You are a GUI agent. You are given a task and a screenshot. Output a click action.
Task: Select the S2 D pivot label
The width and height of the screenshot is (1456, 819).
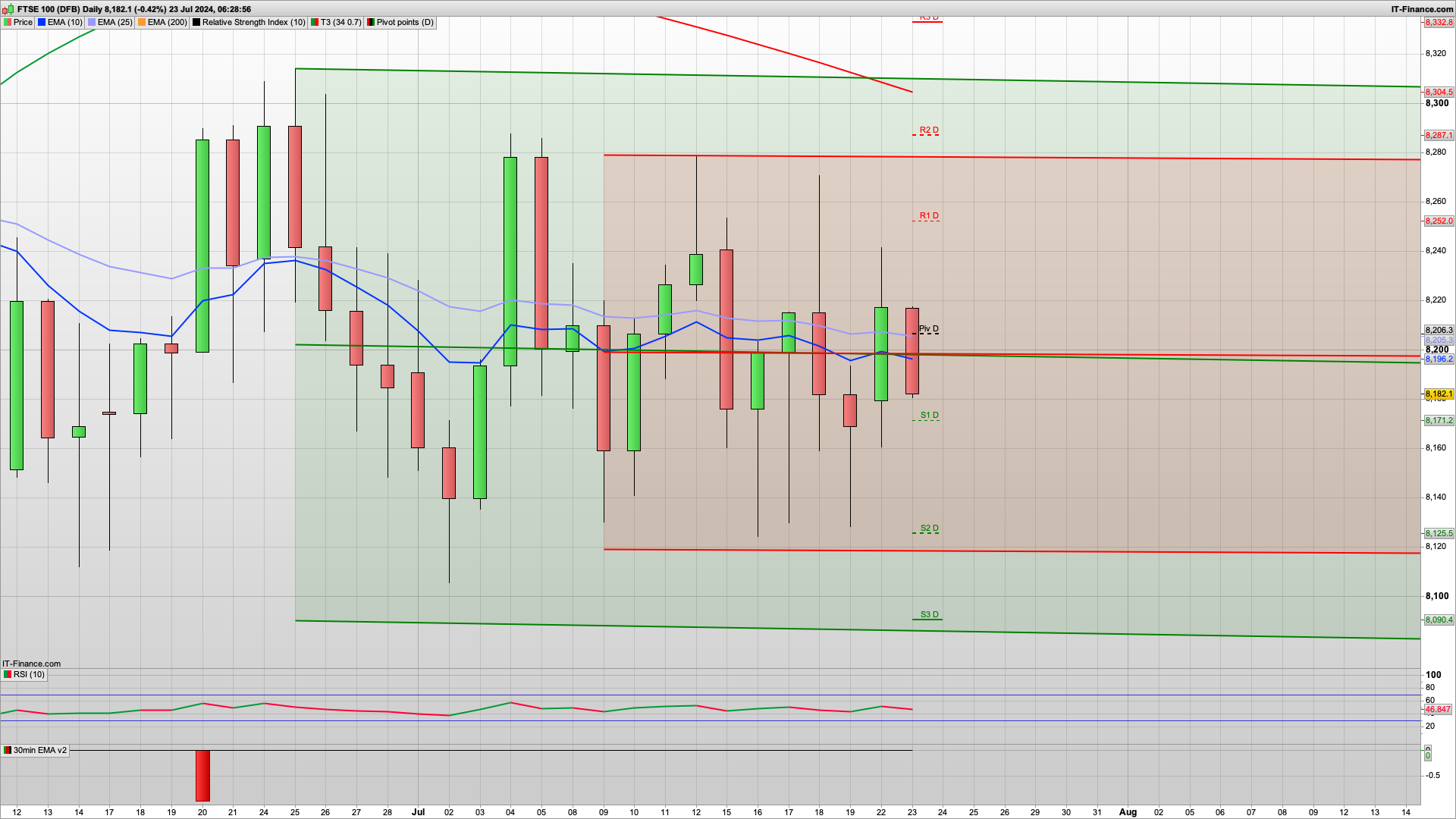tap(930, 529)
